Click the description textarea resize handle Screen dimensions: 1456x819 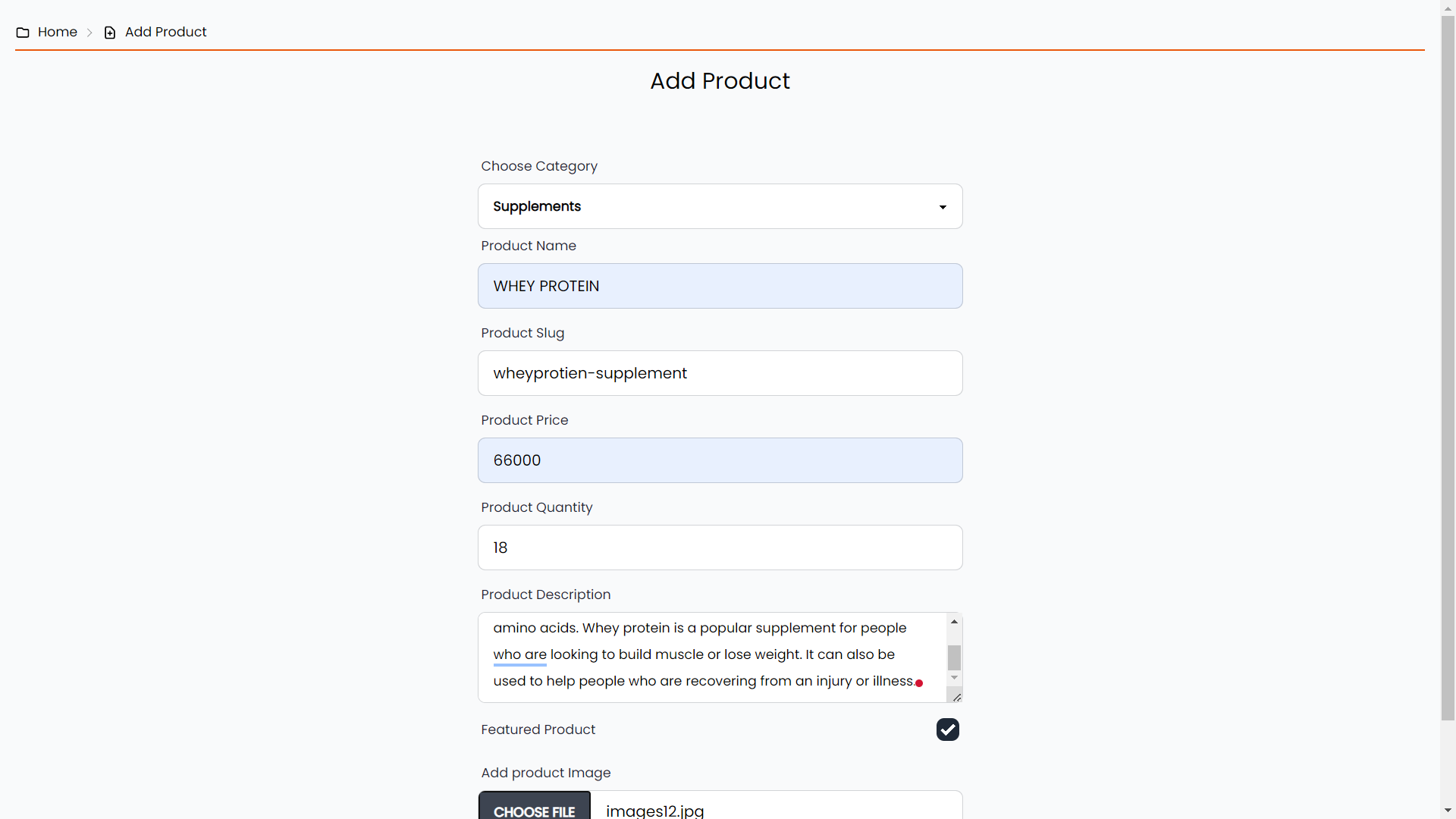[956, 697]
